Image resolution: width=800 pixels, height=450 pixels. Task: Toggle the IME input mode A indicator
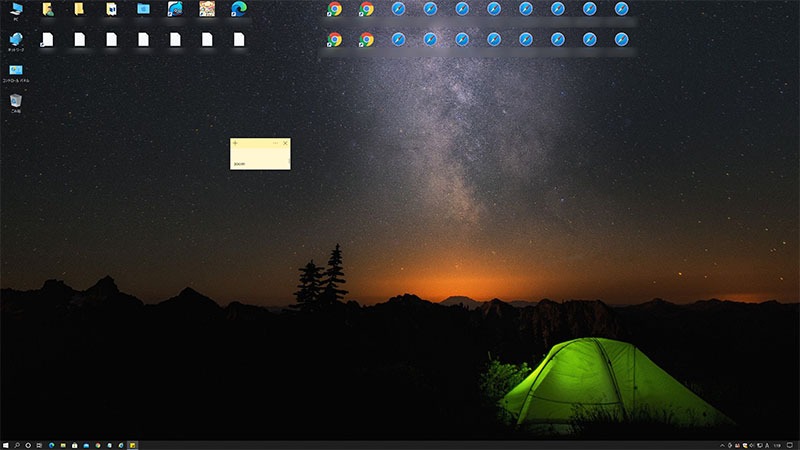[767, 445]
